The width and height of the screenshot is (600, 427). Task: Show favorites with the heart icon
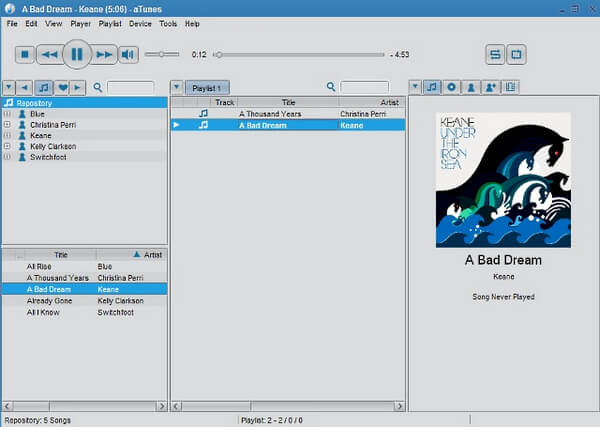[63, 88]
